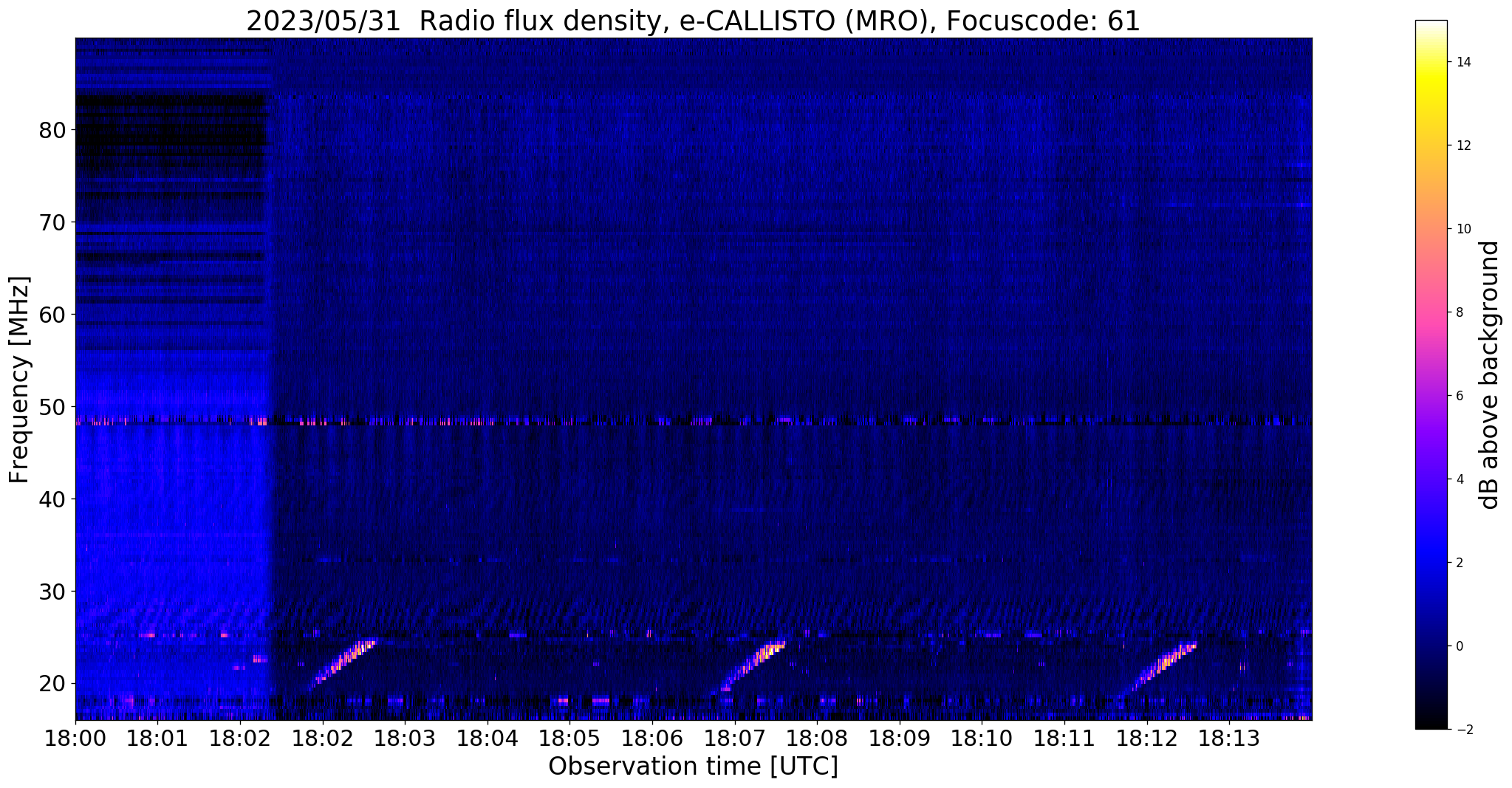Click the plot title starting with "2023/05/31"
Screen dimensions: 1512x788
click(693, 21)
